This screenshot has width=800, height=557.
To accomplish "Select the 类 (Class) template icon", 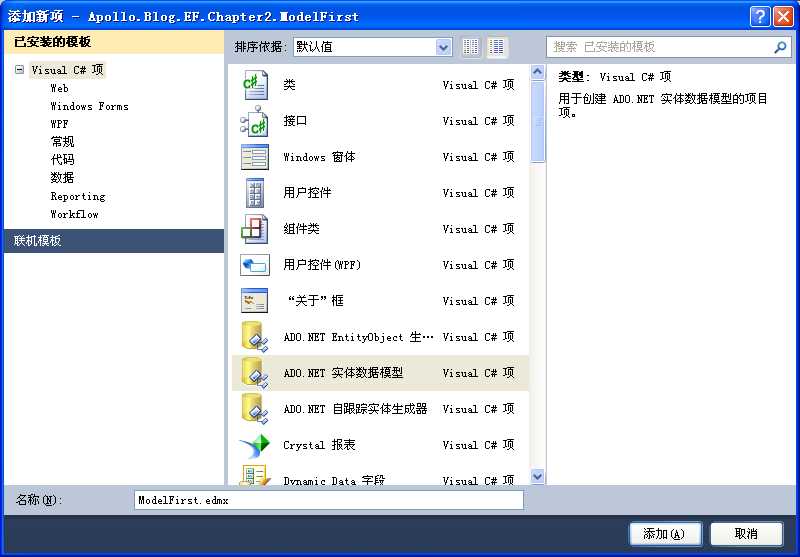I will tap(255, 85).
